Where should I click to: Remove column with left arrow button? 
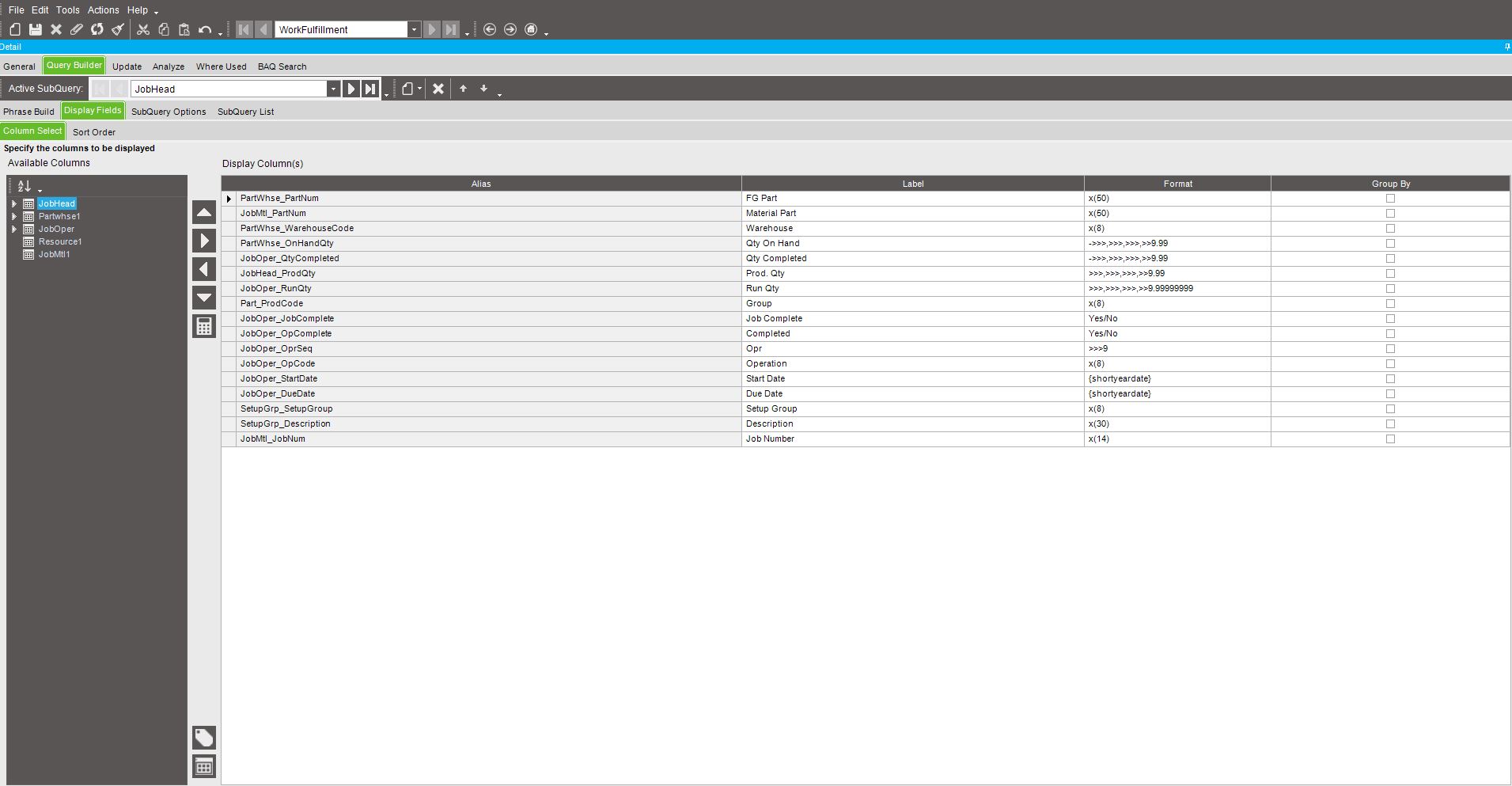204,269
